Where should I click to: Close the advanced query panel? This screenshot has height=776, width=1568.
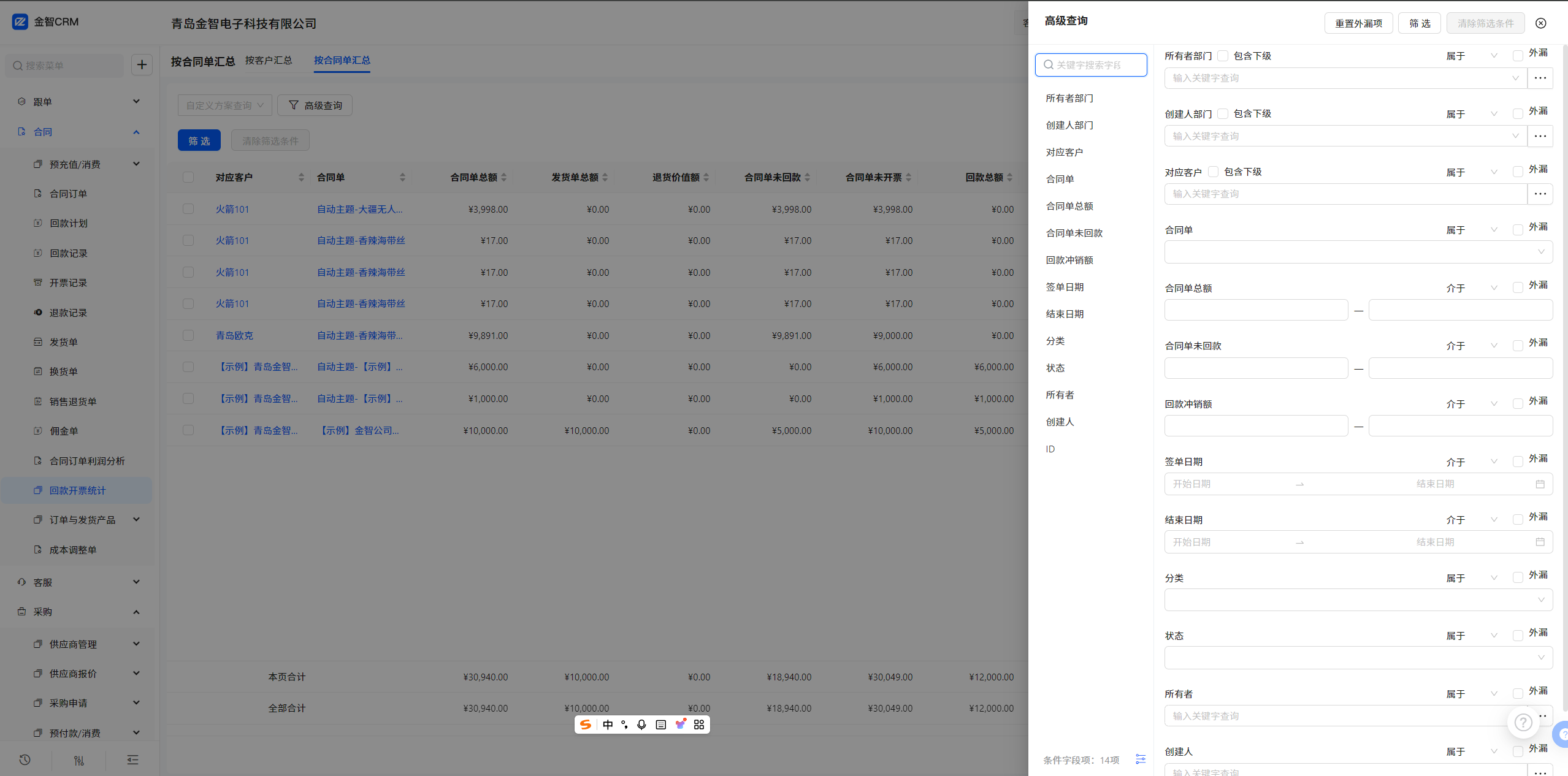point(1540,23)
